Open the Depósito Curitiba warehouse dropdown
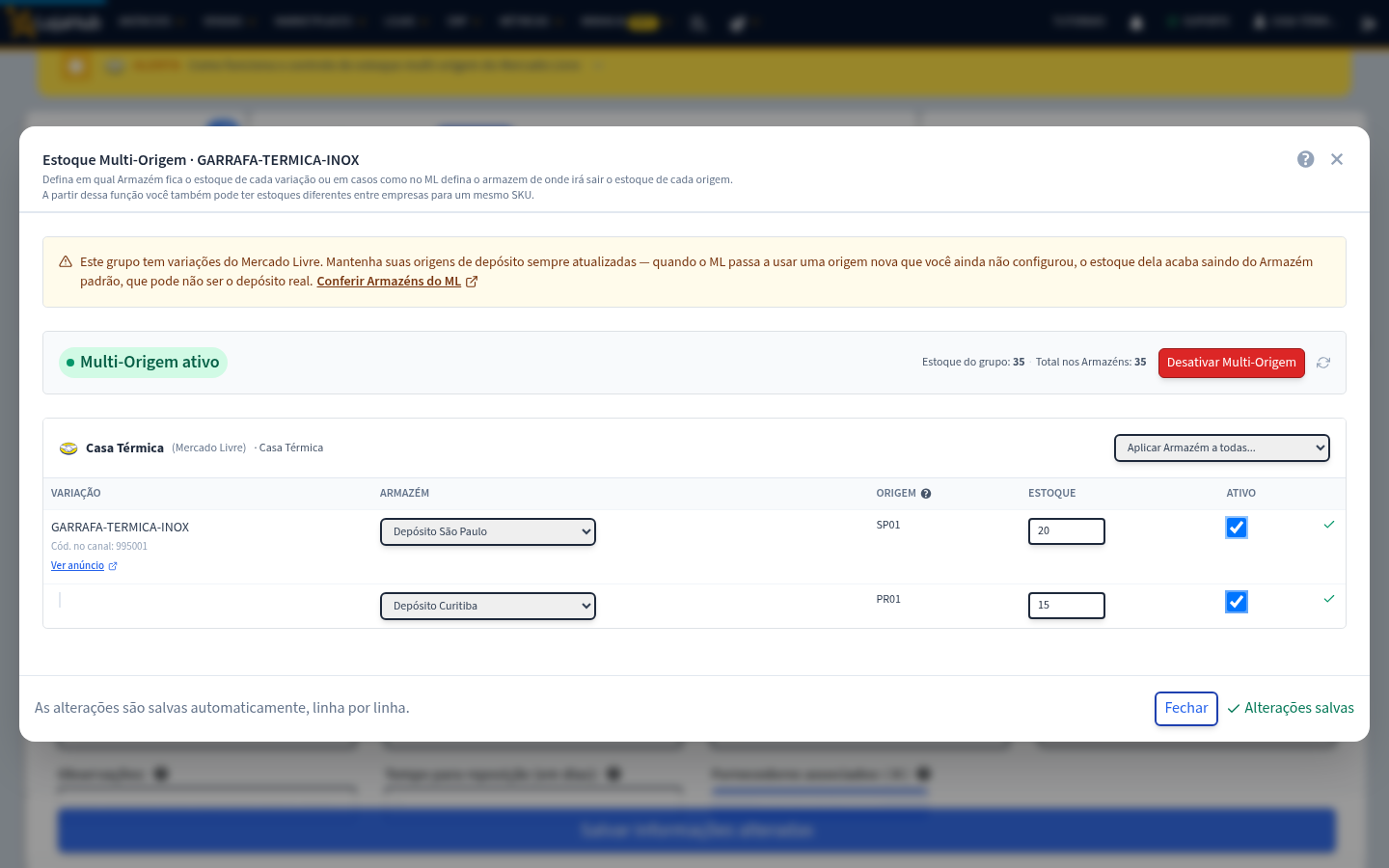 tap(488, 606)
